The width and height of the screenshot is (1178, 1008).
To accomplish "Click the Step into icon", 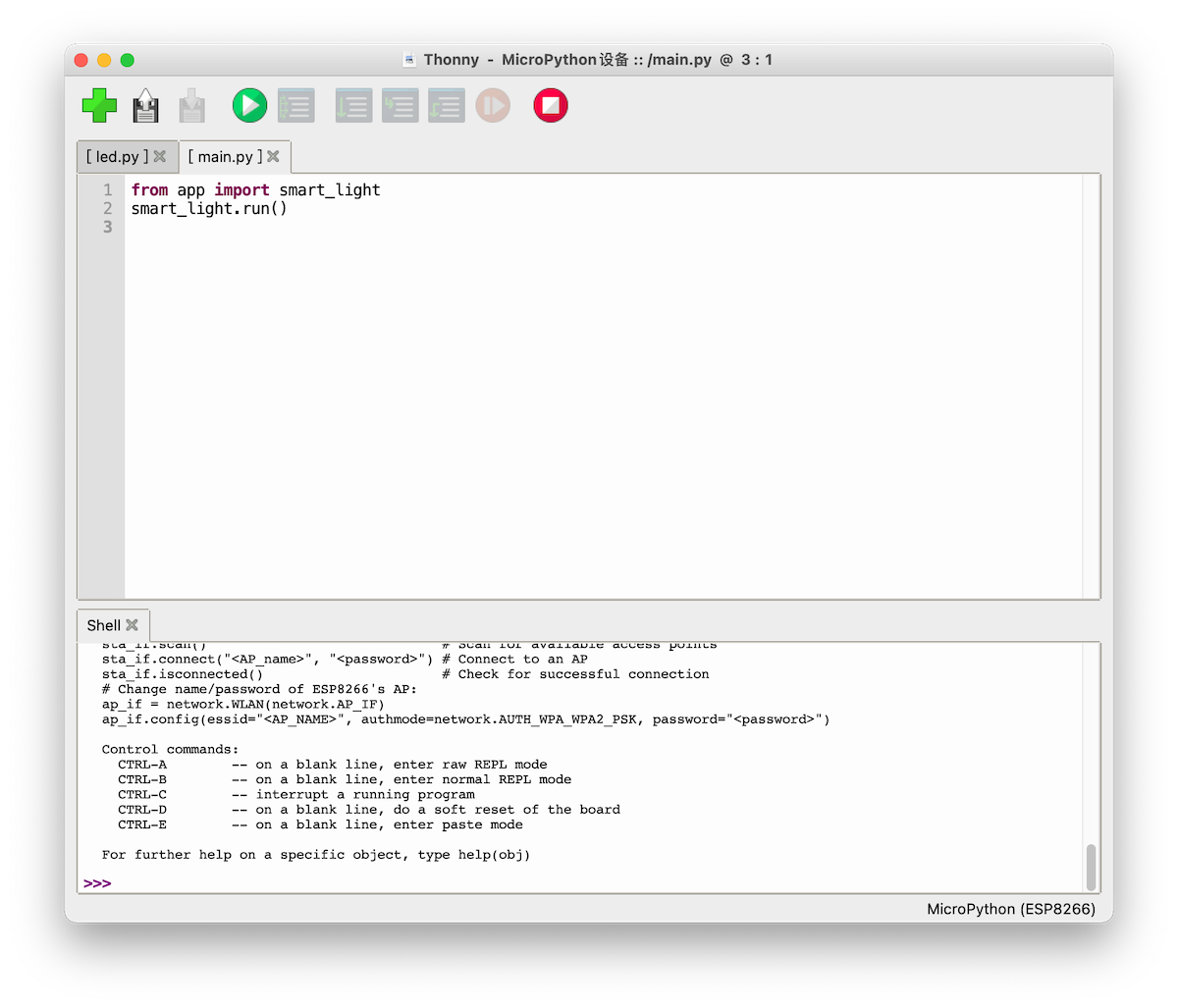I will pos(400,105).
